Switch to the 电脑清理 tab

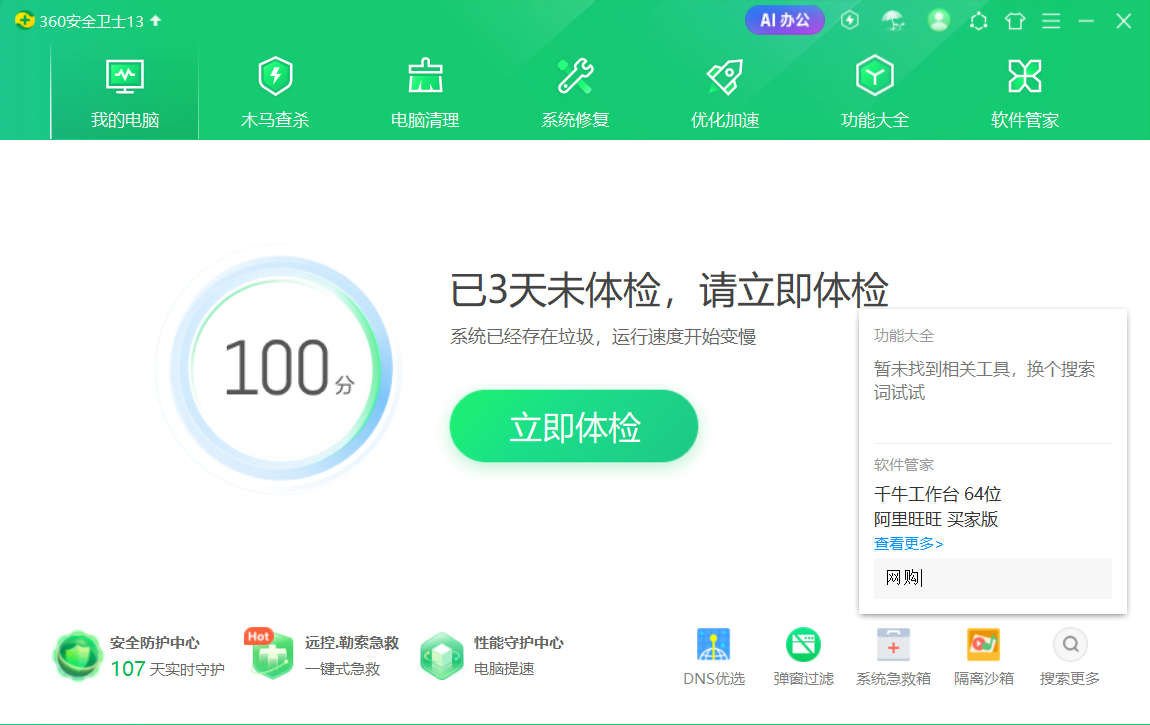[x=424, y=90]
